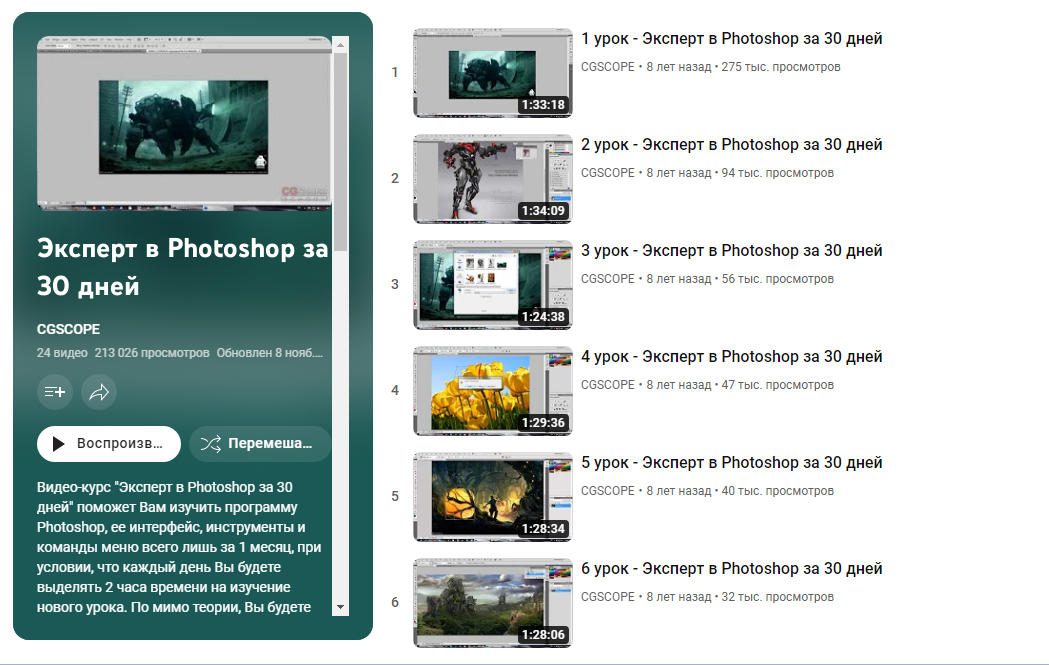Click '40 тыс. просмотров' under lesson 5

(777, 491)
